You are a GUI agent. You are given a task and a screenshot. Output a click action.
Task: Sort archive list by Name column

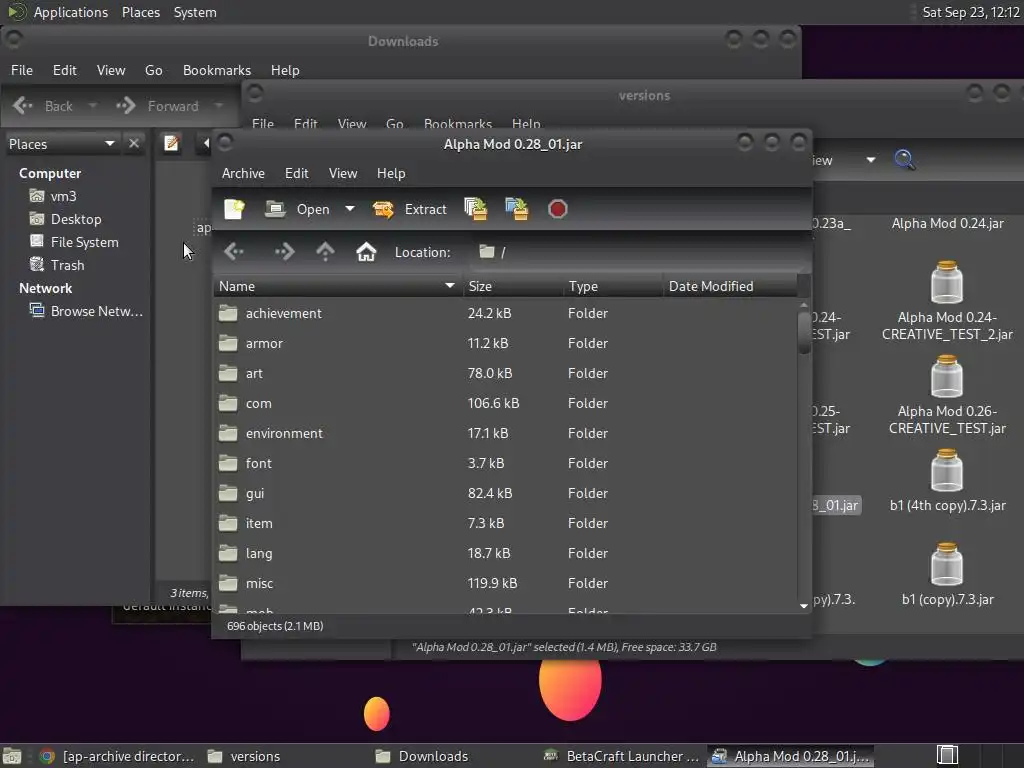(x=338, y=286)
